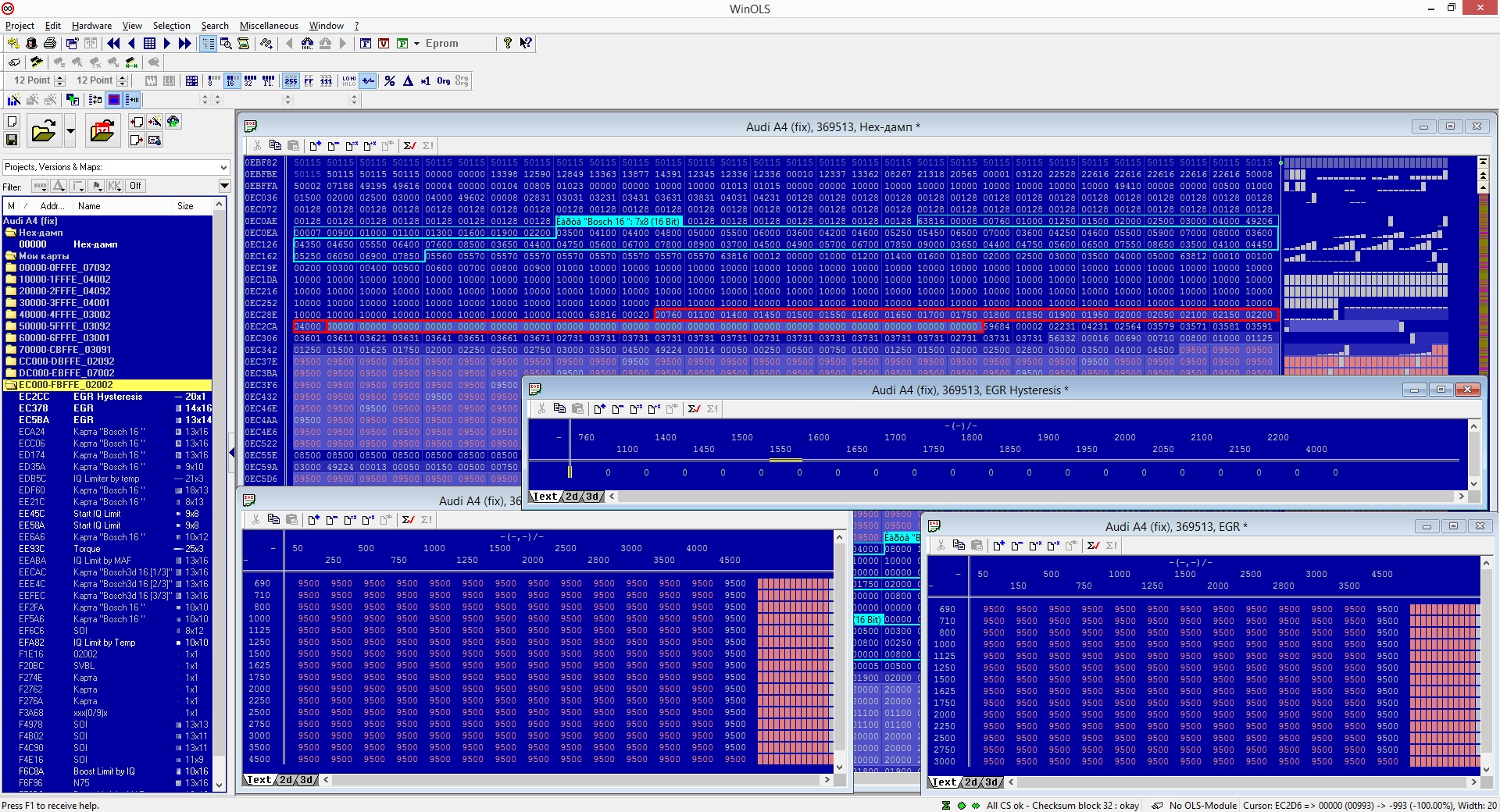The image size is (1500, 812).
Task: Click copy icon in the Hex dump window toolbar
Action: pyautogui.click(x=275, y=145)
